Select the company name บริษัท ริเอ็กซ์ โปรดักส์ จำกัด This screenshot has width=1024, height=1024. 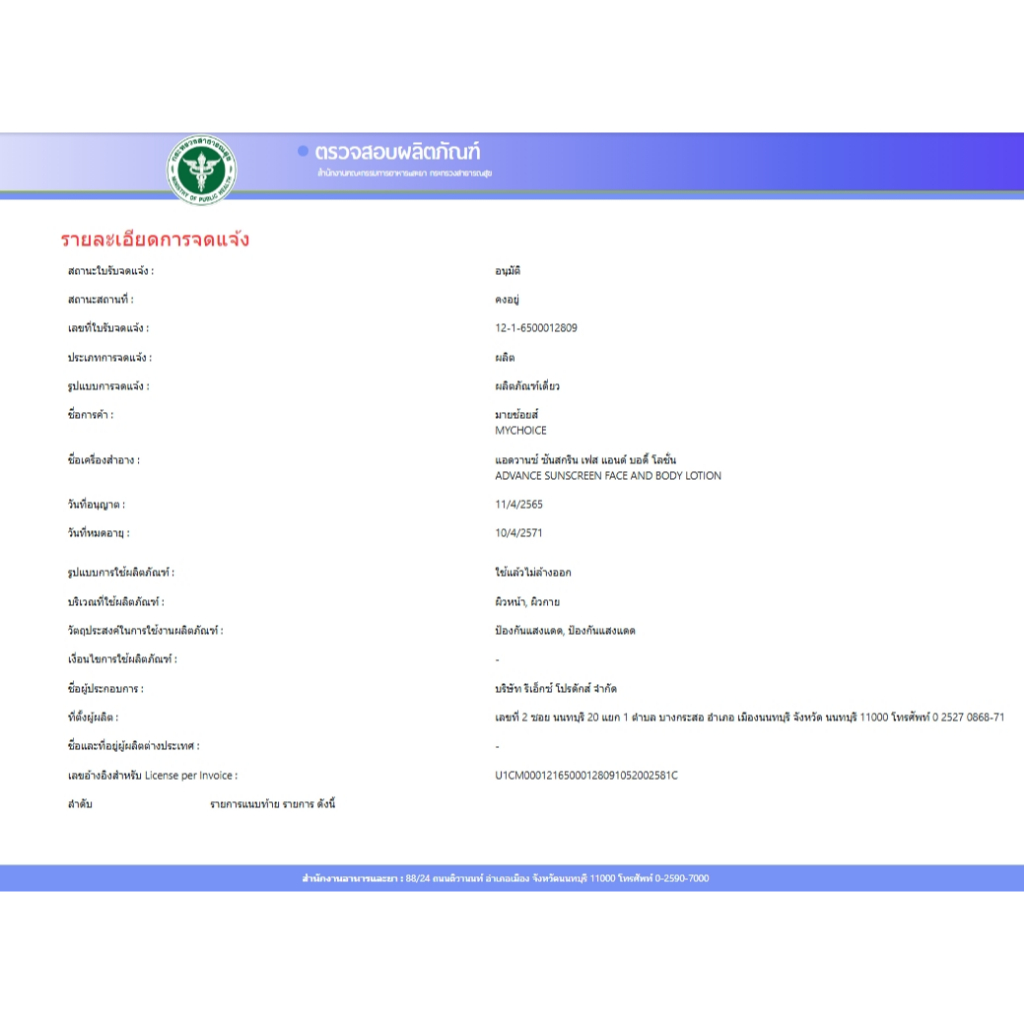[556, 688]
